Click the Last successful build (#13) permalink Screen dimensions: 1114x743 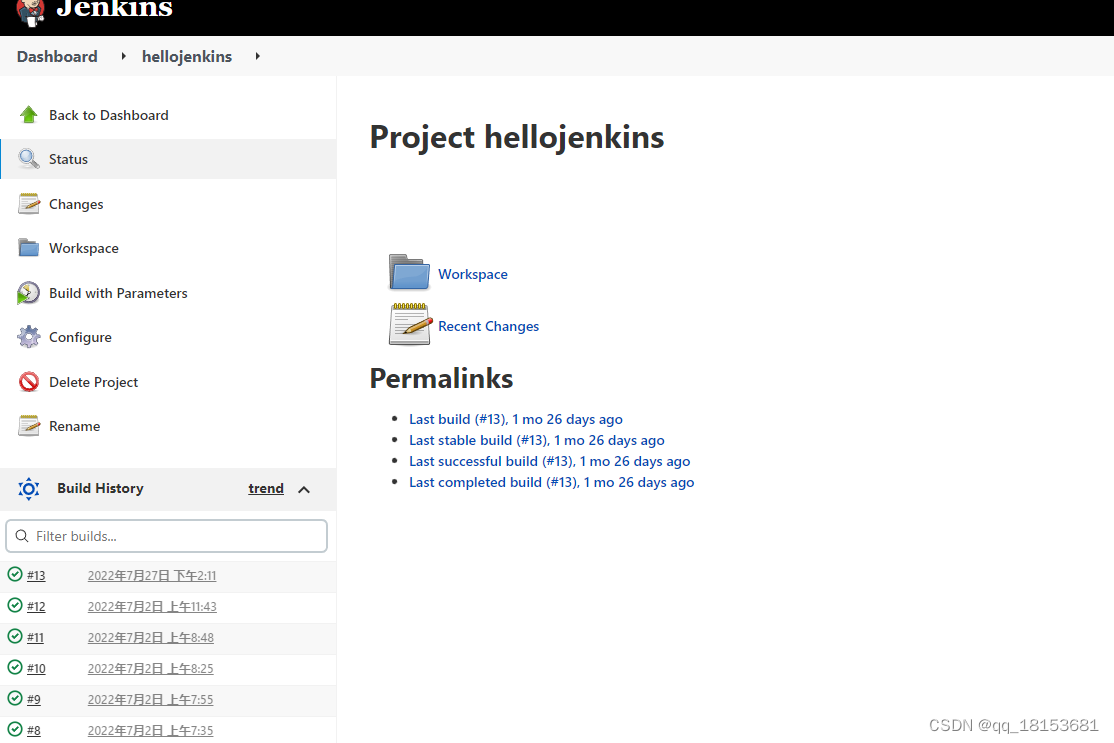click(x=549, y=461)
